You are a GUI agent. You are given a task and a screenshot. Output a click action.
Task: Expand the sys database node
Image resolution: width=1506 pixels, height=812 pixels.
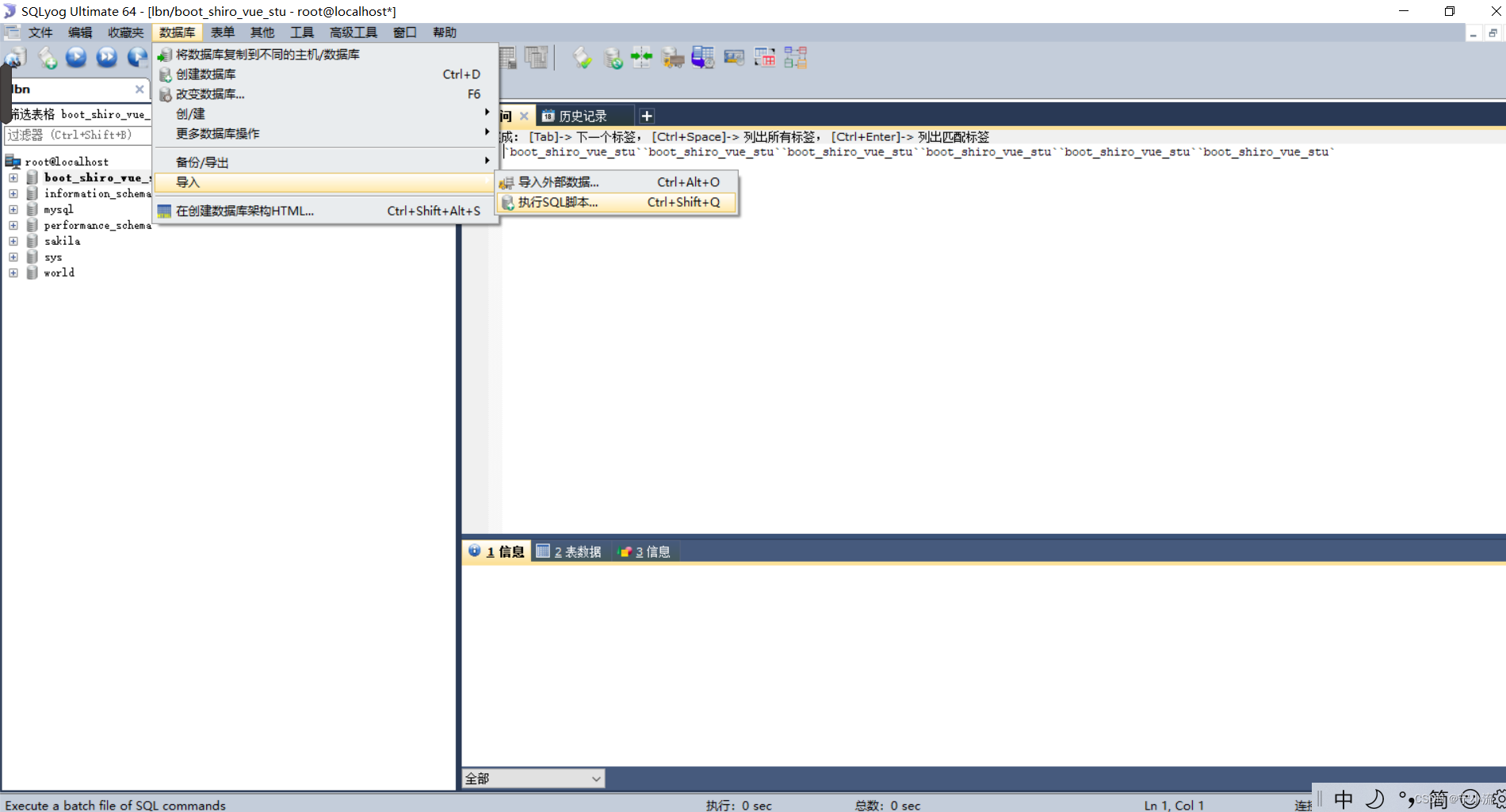pos(13,257)
